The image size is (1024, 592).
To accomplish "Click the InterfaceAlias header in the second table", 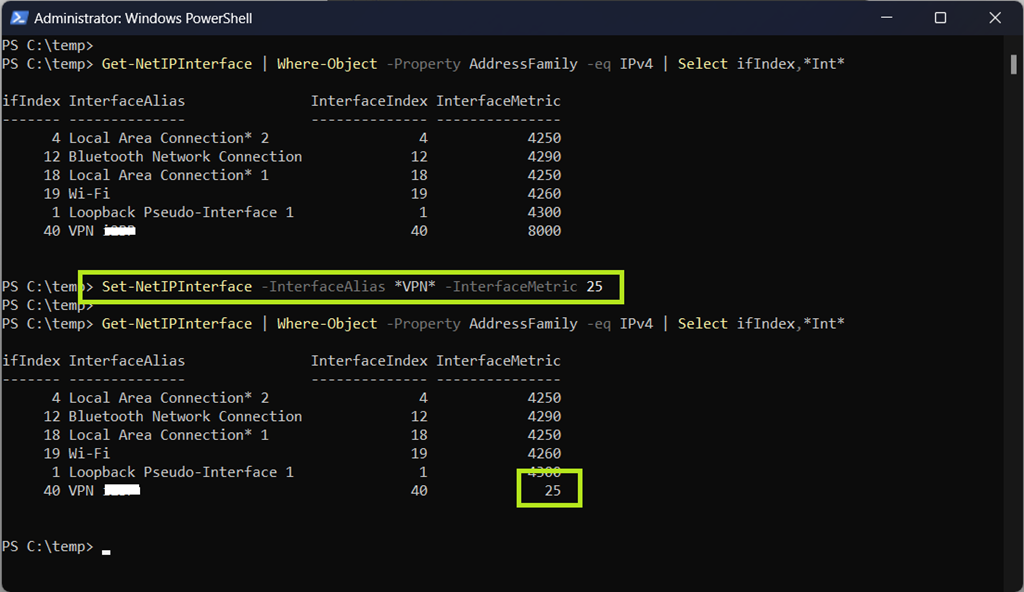I will (x=127, y=361).
